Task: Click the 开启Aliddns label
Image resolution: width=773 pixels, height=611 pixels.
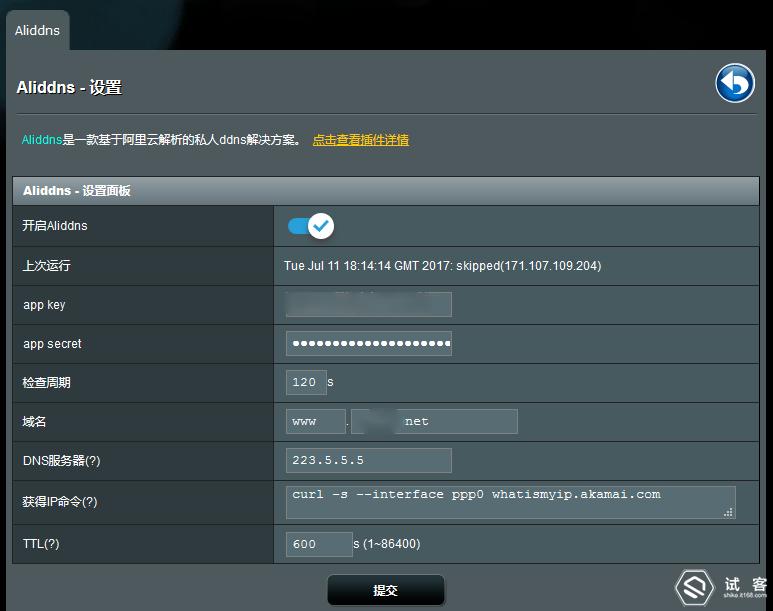Action: (x=55, y=226)
